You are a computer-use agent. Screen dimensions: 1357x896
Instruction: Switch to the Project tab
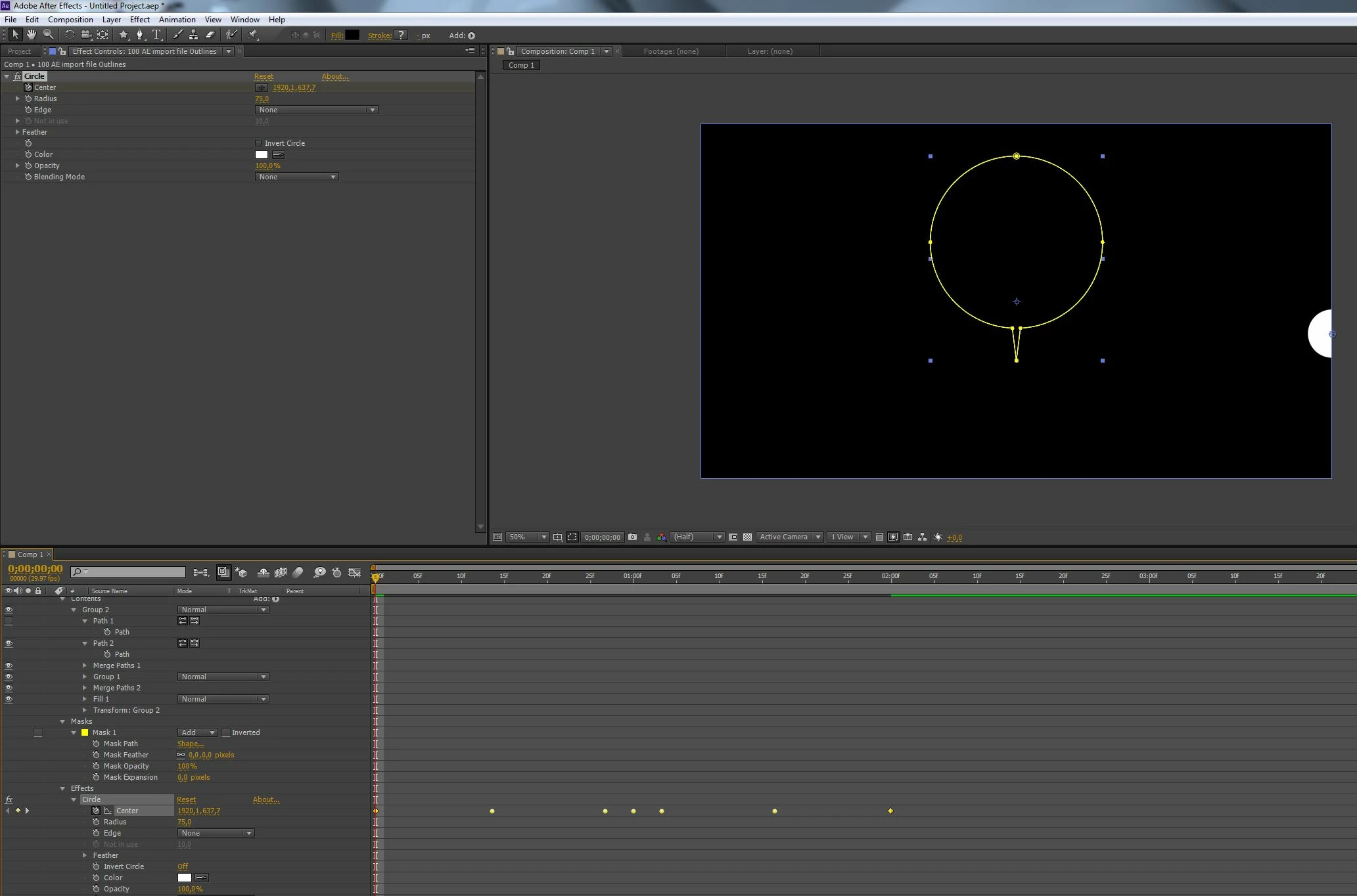(19, 51)
